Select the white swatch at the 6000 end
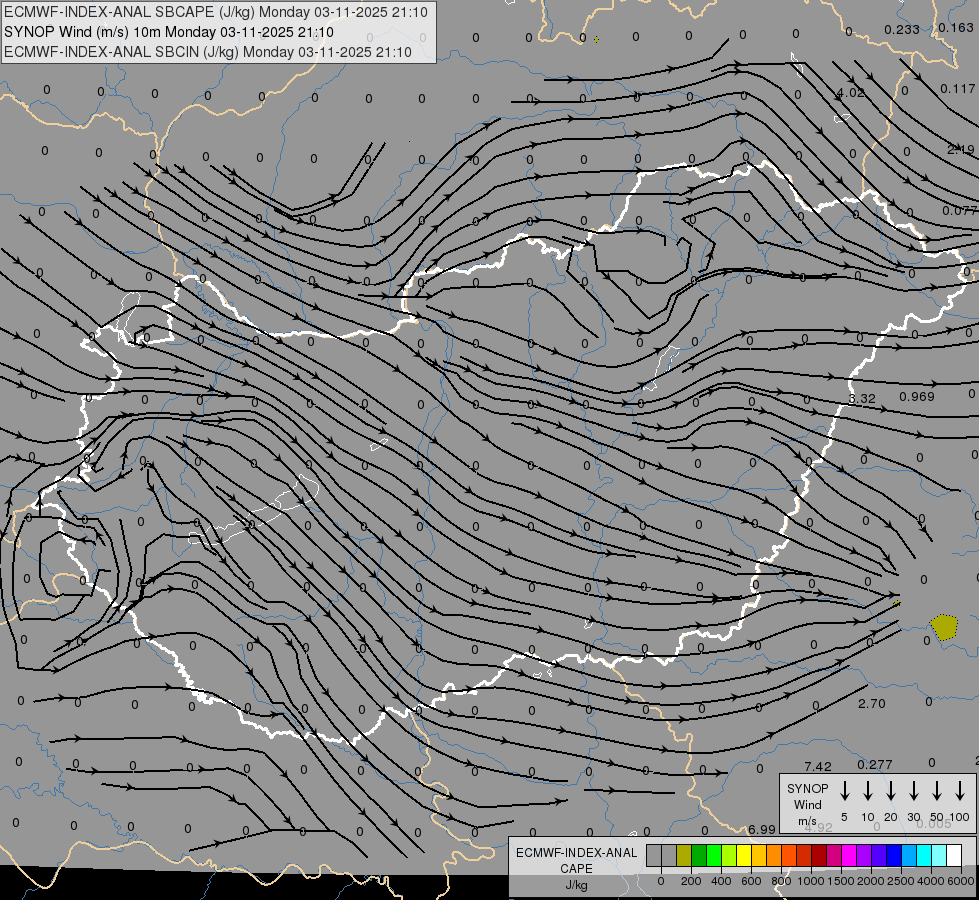This screenshot has height=900, width=979. pyautogui.click(x=953, y=855)
